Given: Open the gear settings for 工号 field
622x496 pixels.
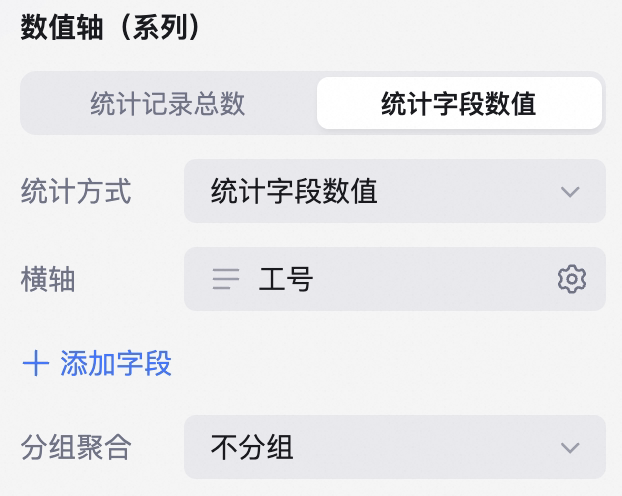Looking at the screenshot, I should coord(572,279).
